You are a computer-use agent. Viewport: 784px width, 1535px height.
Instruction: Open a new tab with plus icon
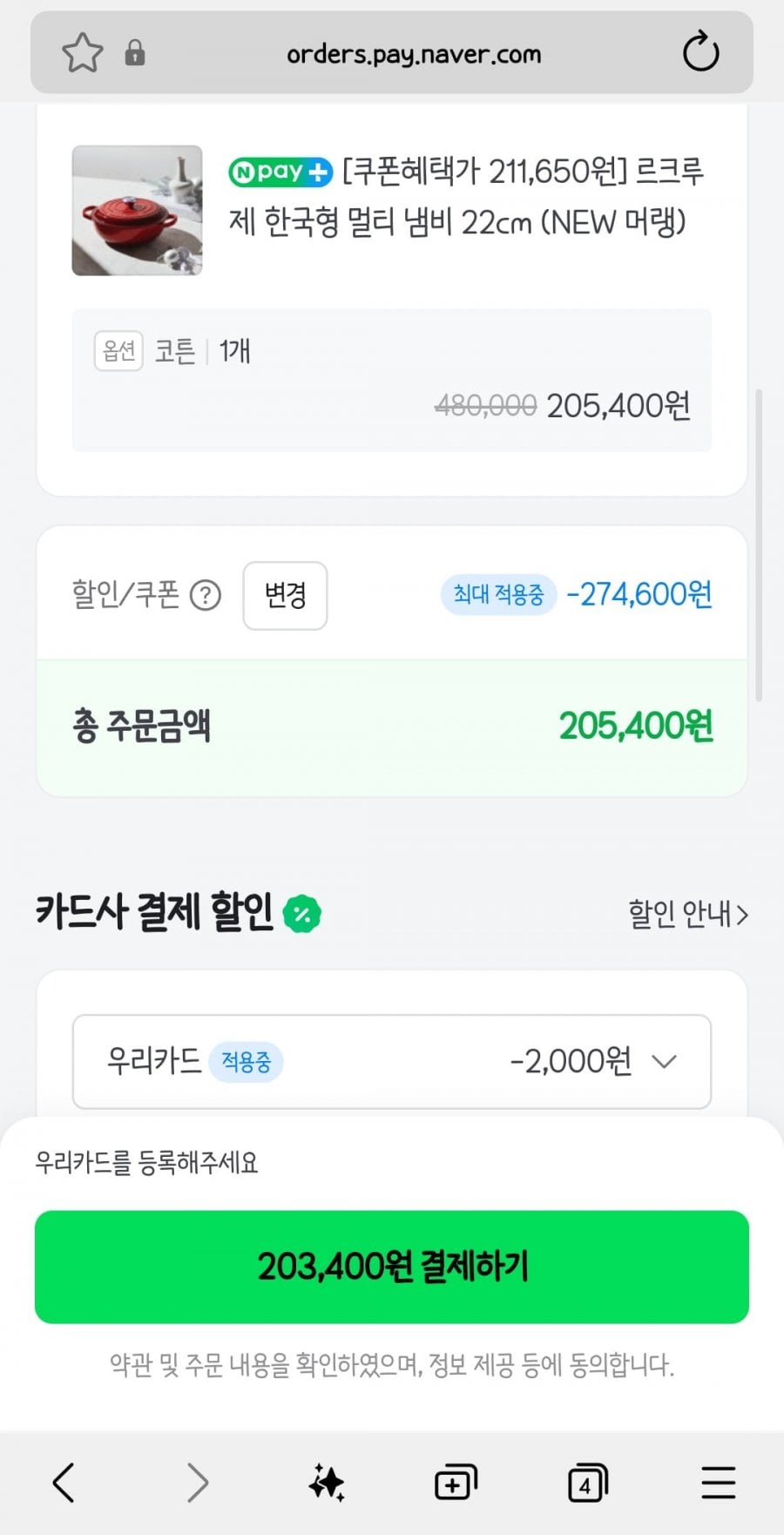[x=456, y=1482]
